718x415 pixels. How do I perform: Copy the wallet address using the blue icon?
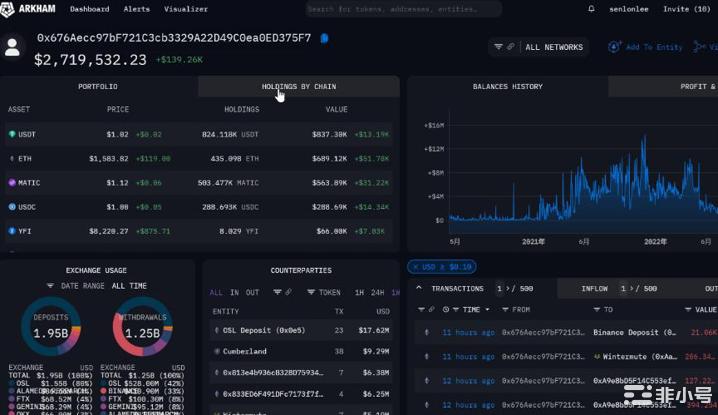324,38
